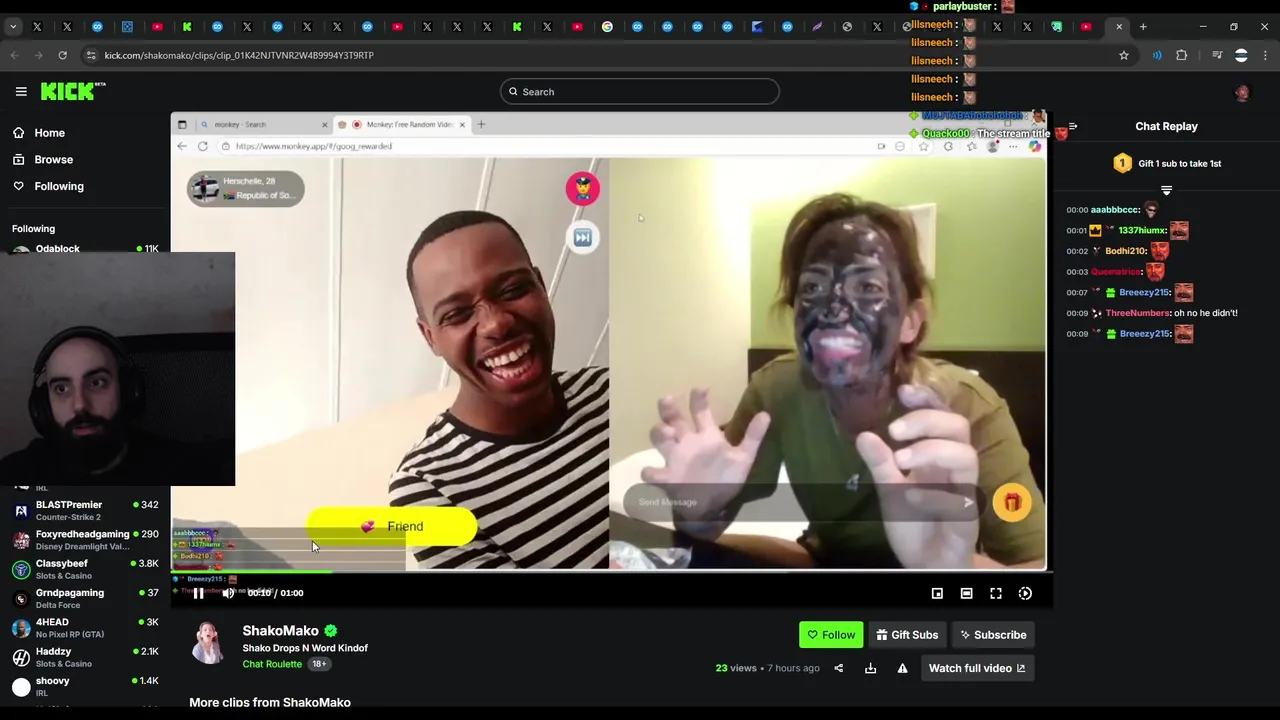Click the Subscribe button
1280x720 pixels.
pyautogui.click(x=993, y=635)
